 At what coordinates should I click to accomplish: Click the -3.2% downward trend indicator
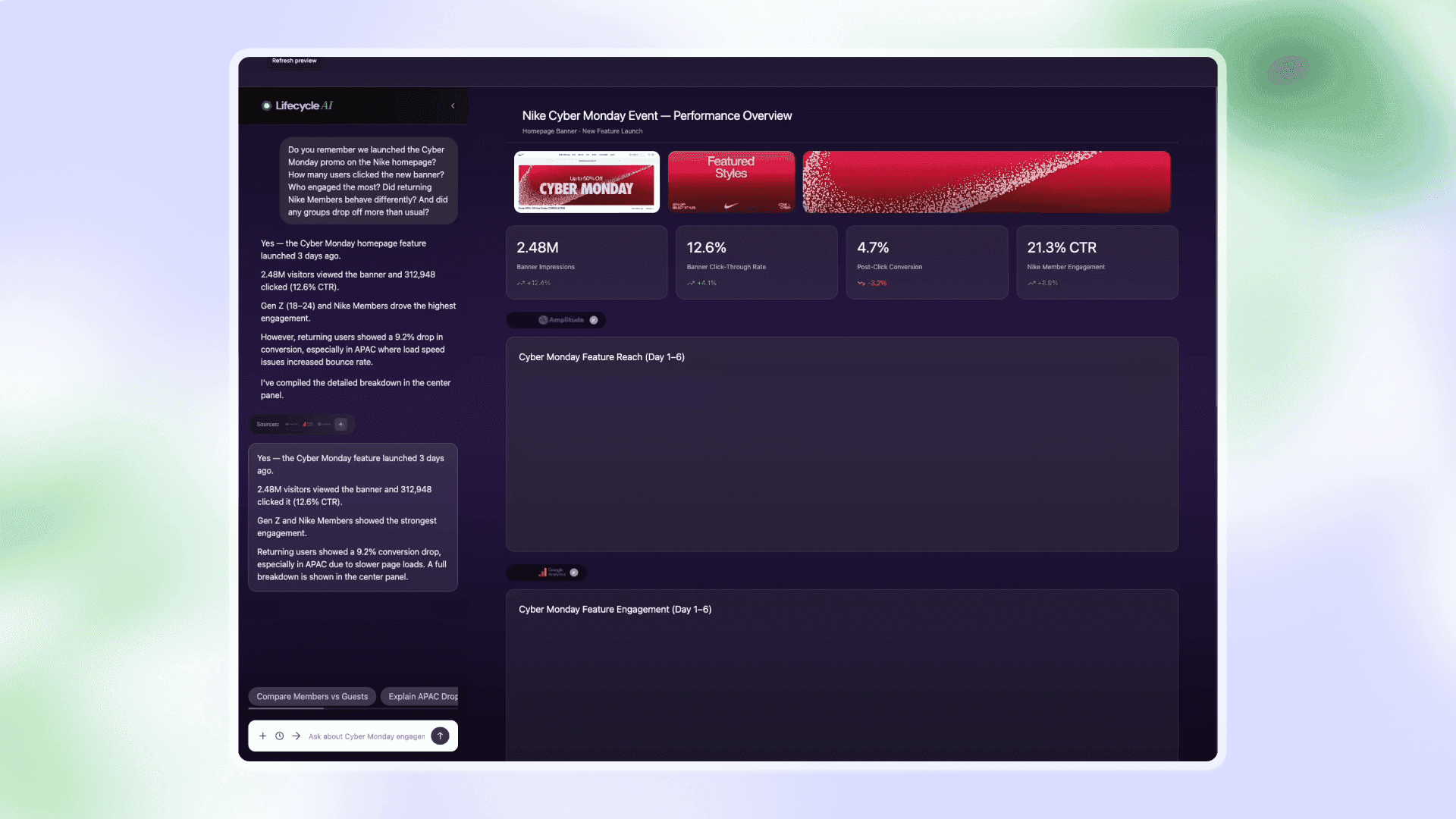pyautogui.click(x=872, y=283)
